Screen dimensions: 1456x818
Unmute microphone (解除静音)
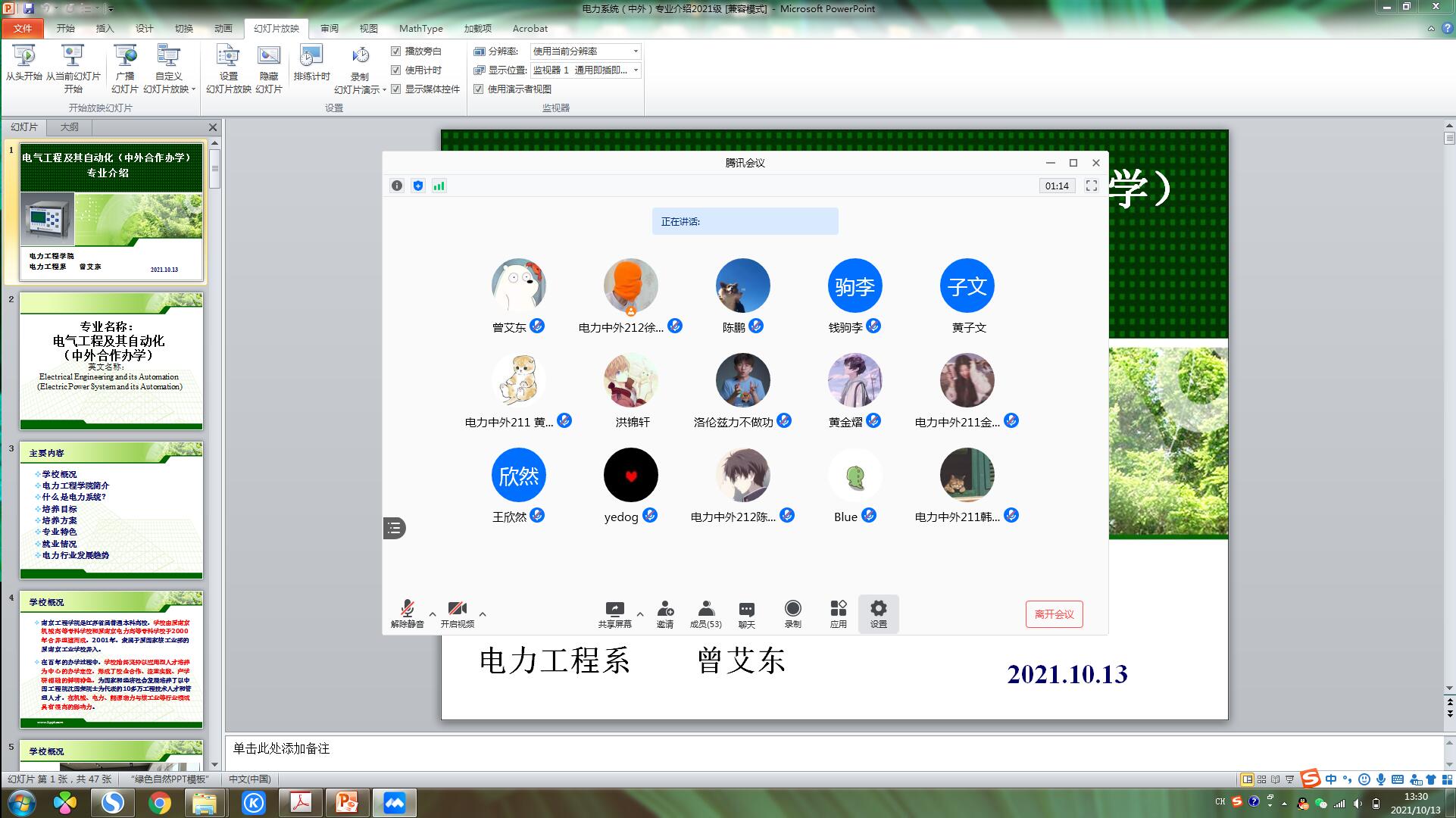pos(407,614)
